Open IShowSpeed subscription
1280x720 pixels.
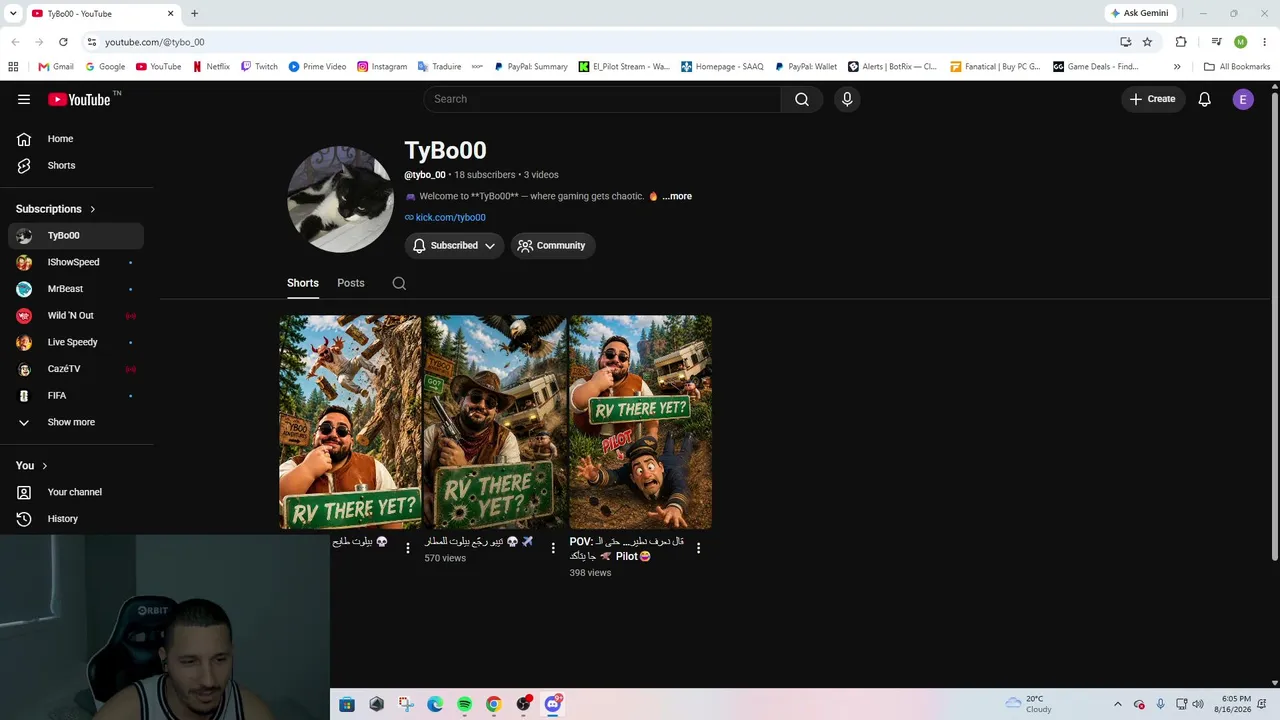pyautogui.click(x=76, y=262)
